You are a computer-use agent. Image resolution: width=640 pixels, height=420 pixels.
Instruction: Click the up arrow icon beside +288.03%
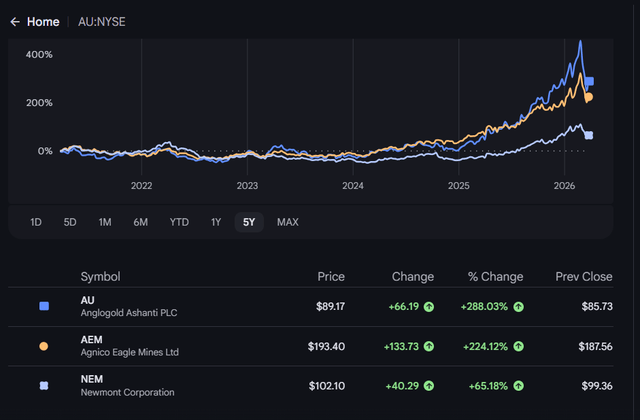coord(518,307)
